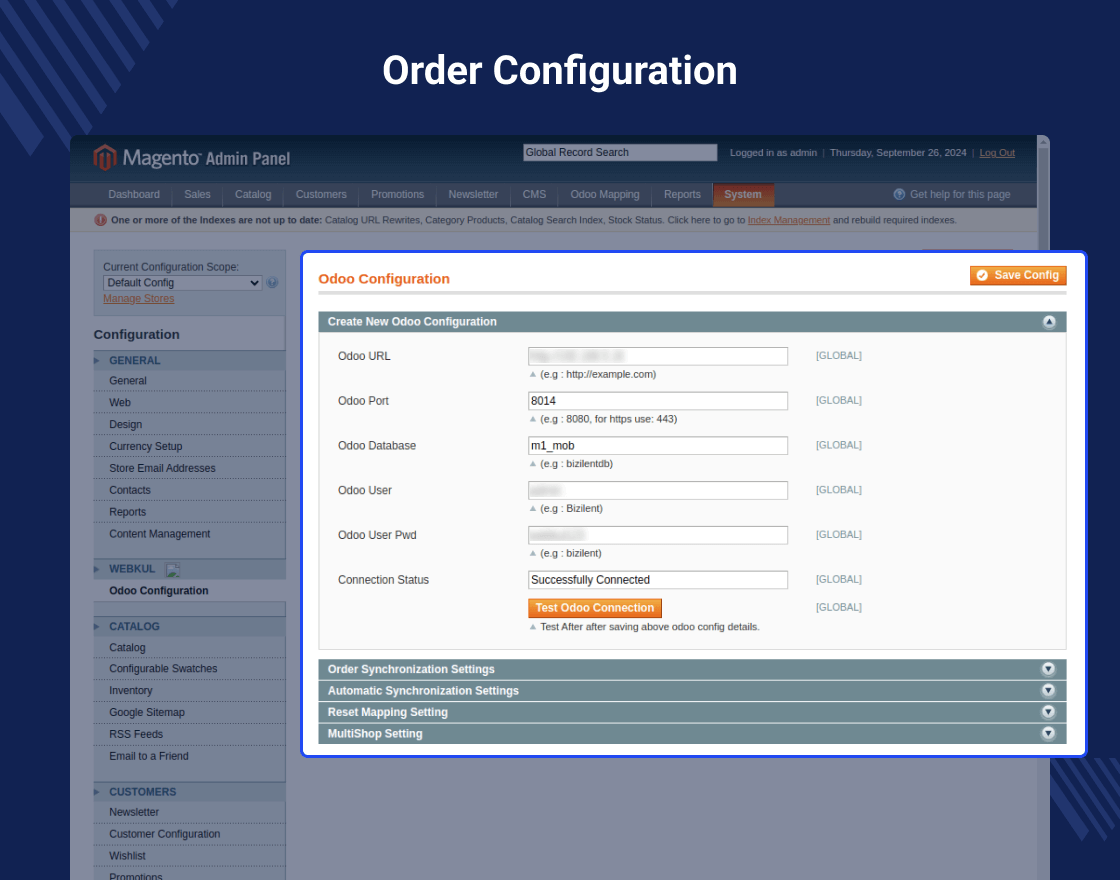This screenshot has height=880, width=1120.
Task: Click the Get help for this page icon
Action: [899, 194]
